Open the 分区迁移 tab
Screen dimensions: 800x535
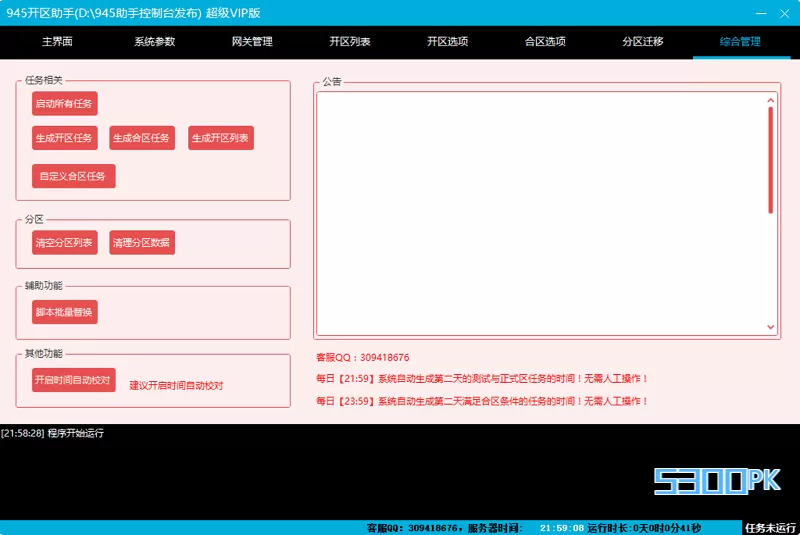click(642, 42)
